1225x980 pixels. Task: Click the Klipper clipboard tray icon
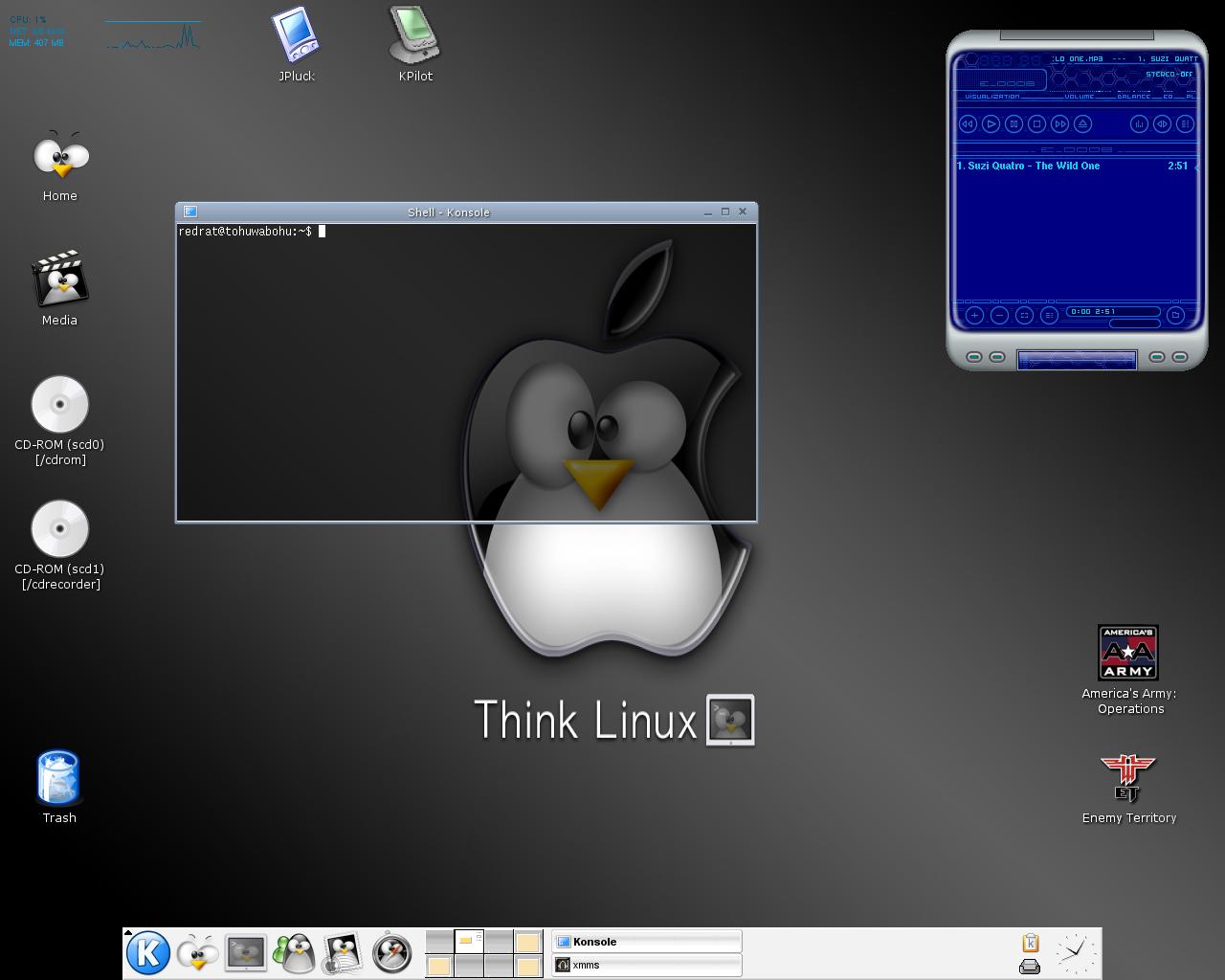[1031, 943]
